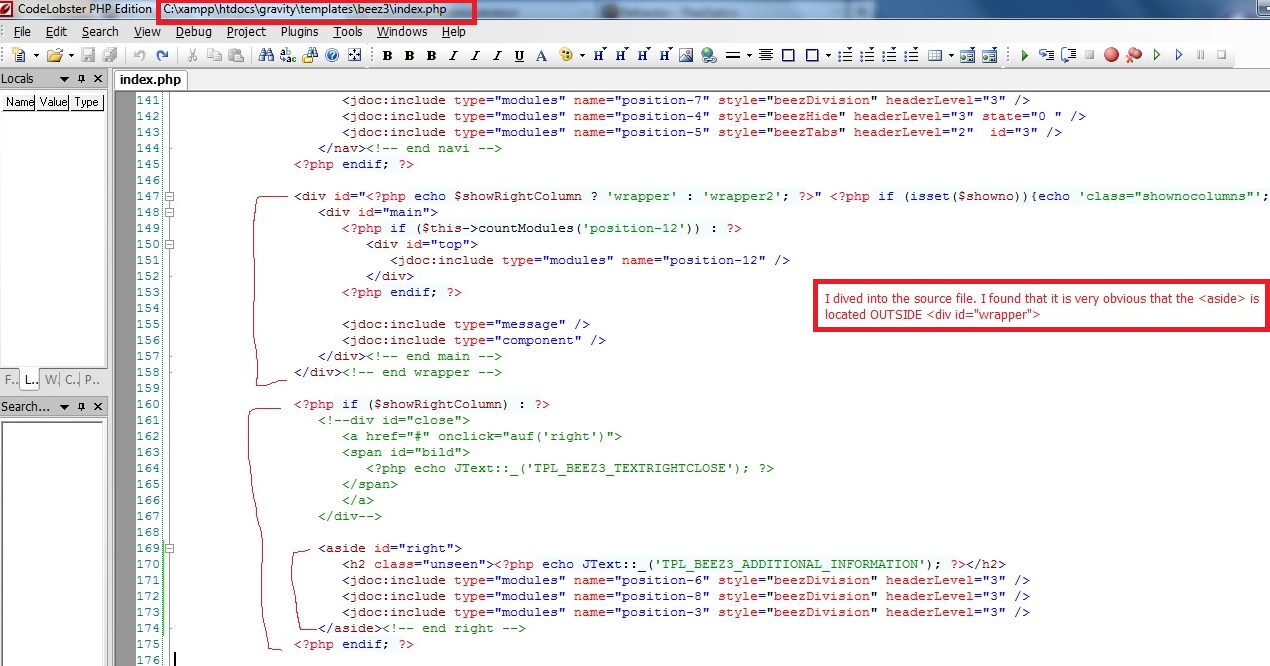The width and height of the screenshot is (1270, 666).
Task: Open the File menu
Action: 22,32
